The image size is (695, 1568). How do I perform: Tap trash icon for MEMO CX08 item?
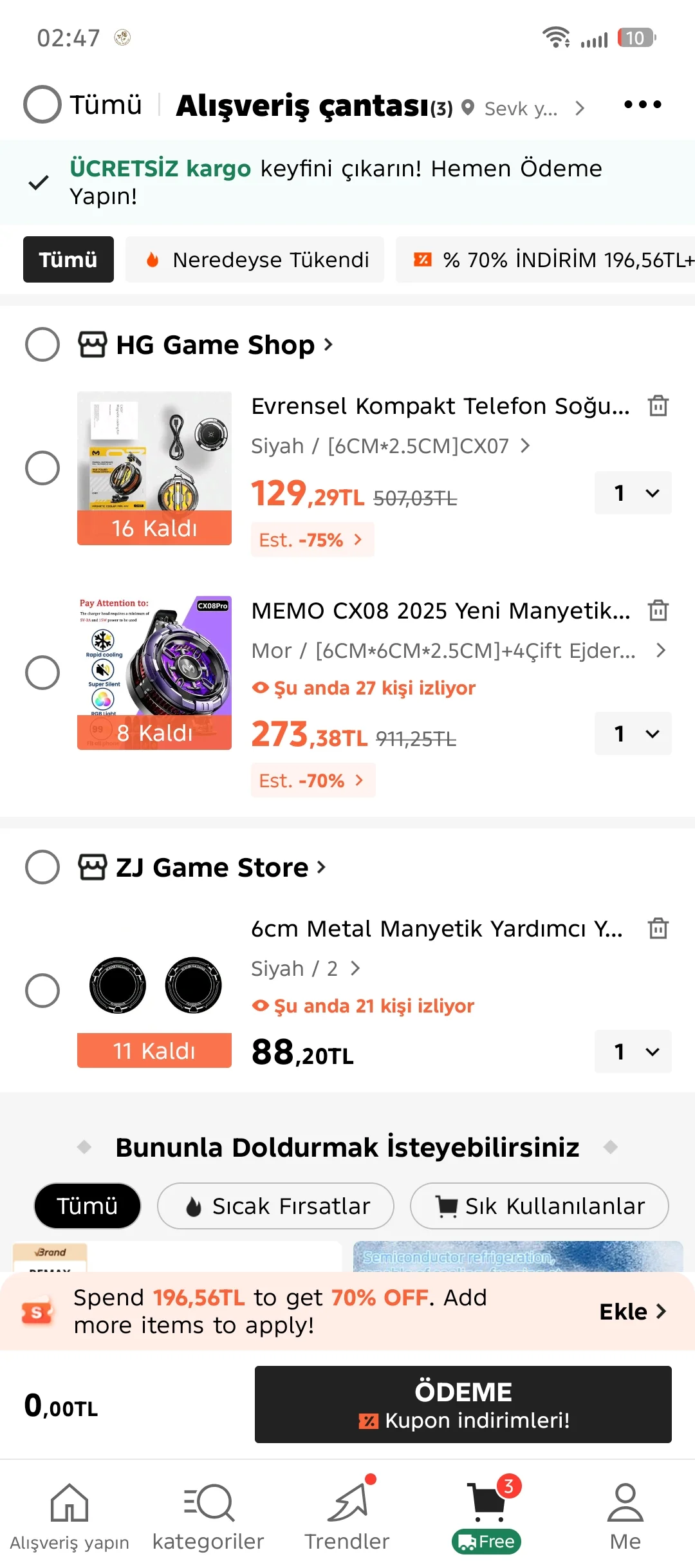pos(658,610)
